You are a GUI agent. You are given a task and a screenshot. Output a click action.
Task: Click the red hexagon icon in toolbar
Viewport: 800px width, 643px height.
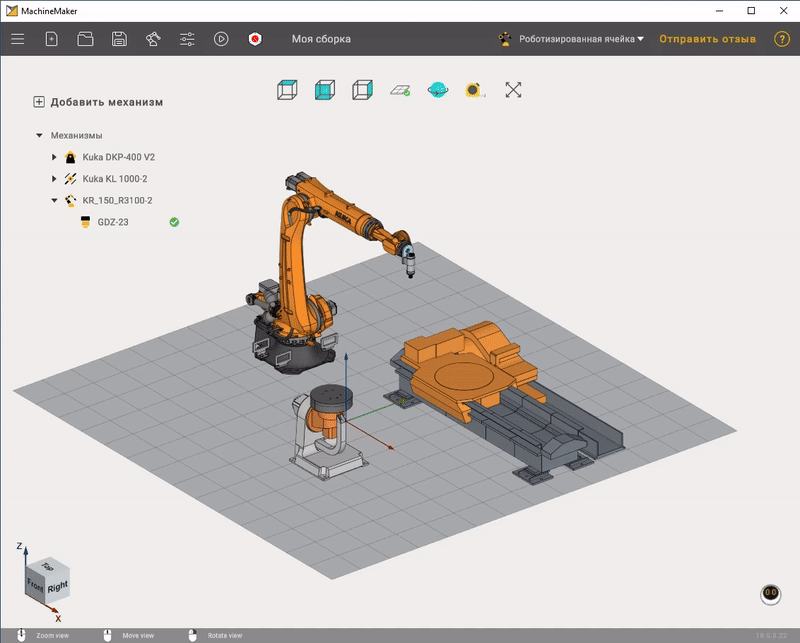click(x=256, y=39)
